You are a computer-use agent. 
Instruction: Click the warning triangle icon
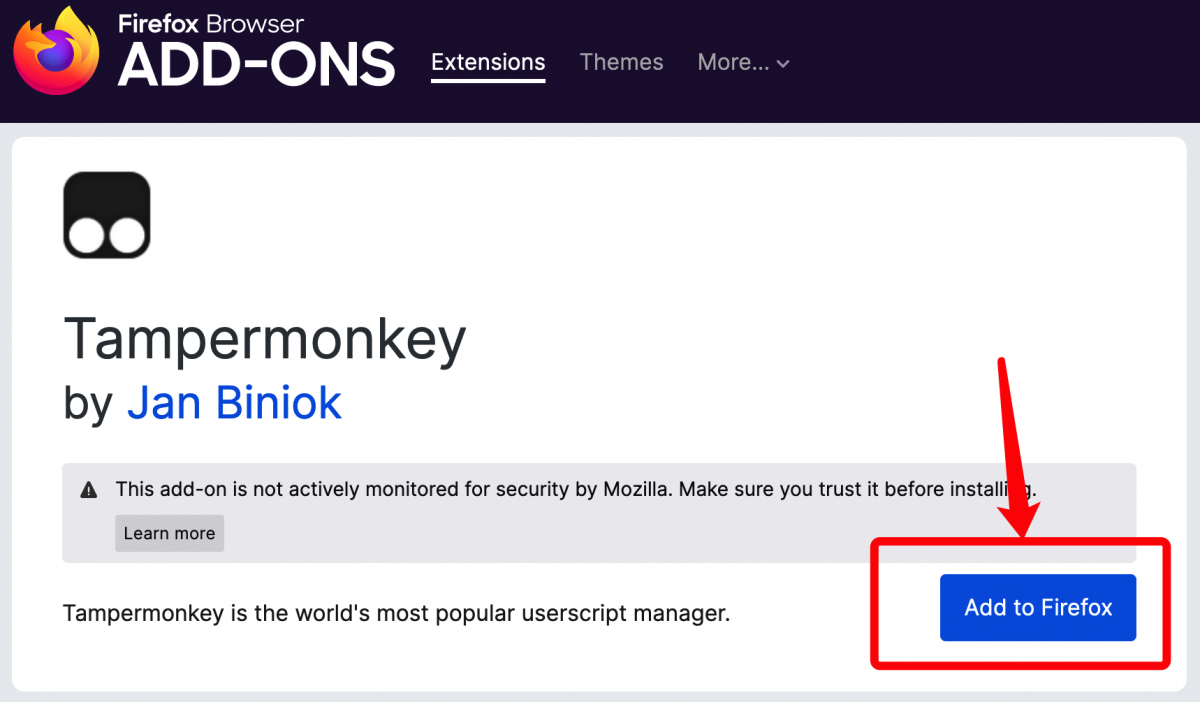(89, 490)
